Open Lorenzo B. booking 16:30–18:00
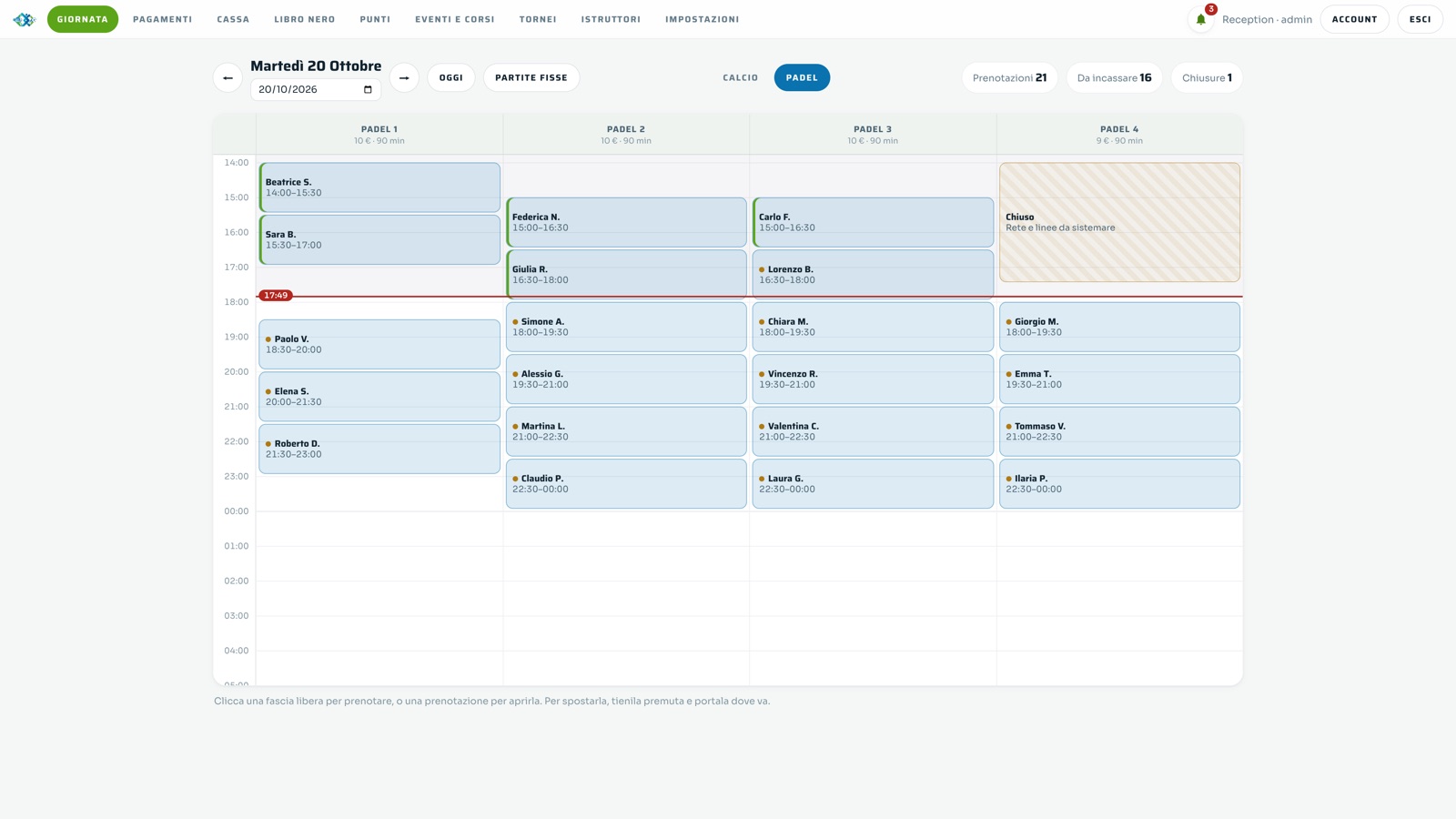 [873, 274]
